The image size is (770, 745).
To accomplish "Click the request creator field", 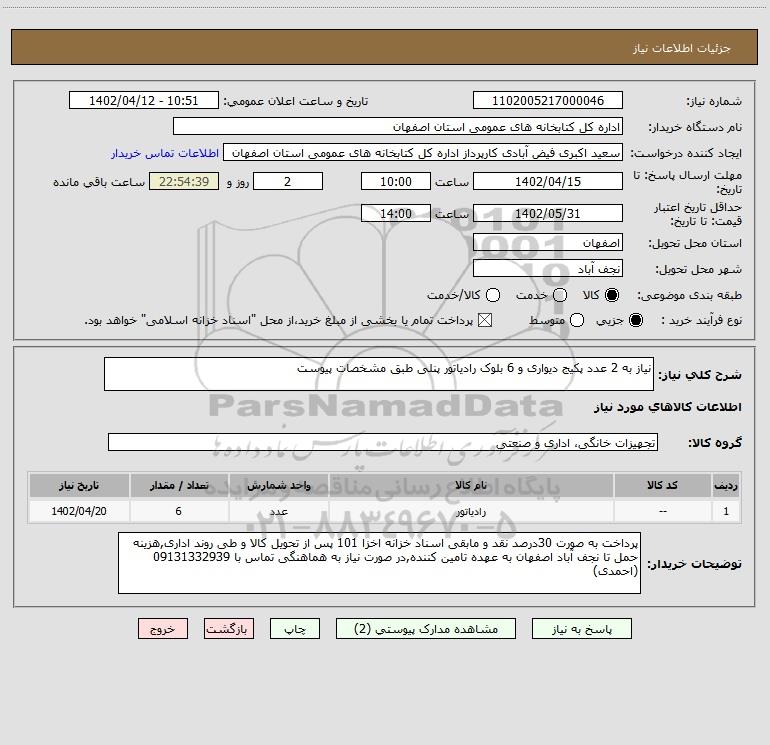I will tap(423, 152).
